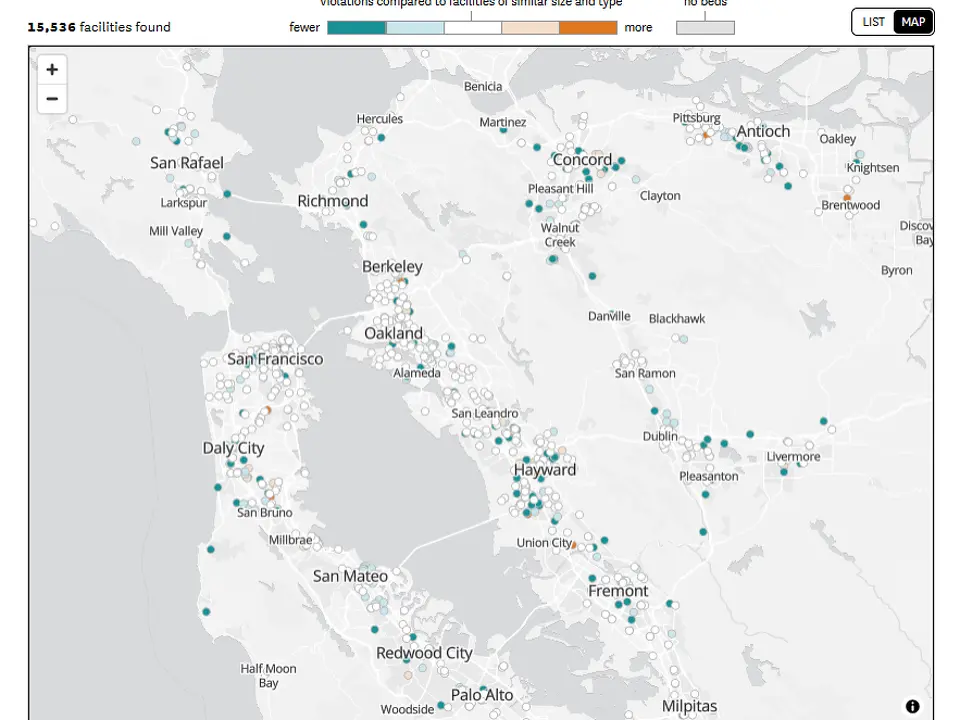Switch to MAP view

pos(912,22)
